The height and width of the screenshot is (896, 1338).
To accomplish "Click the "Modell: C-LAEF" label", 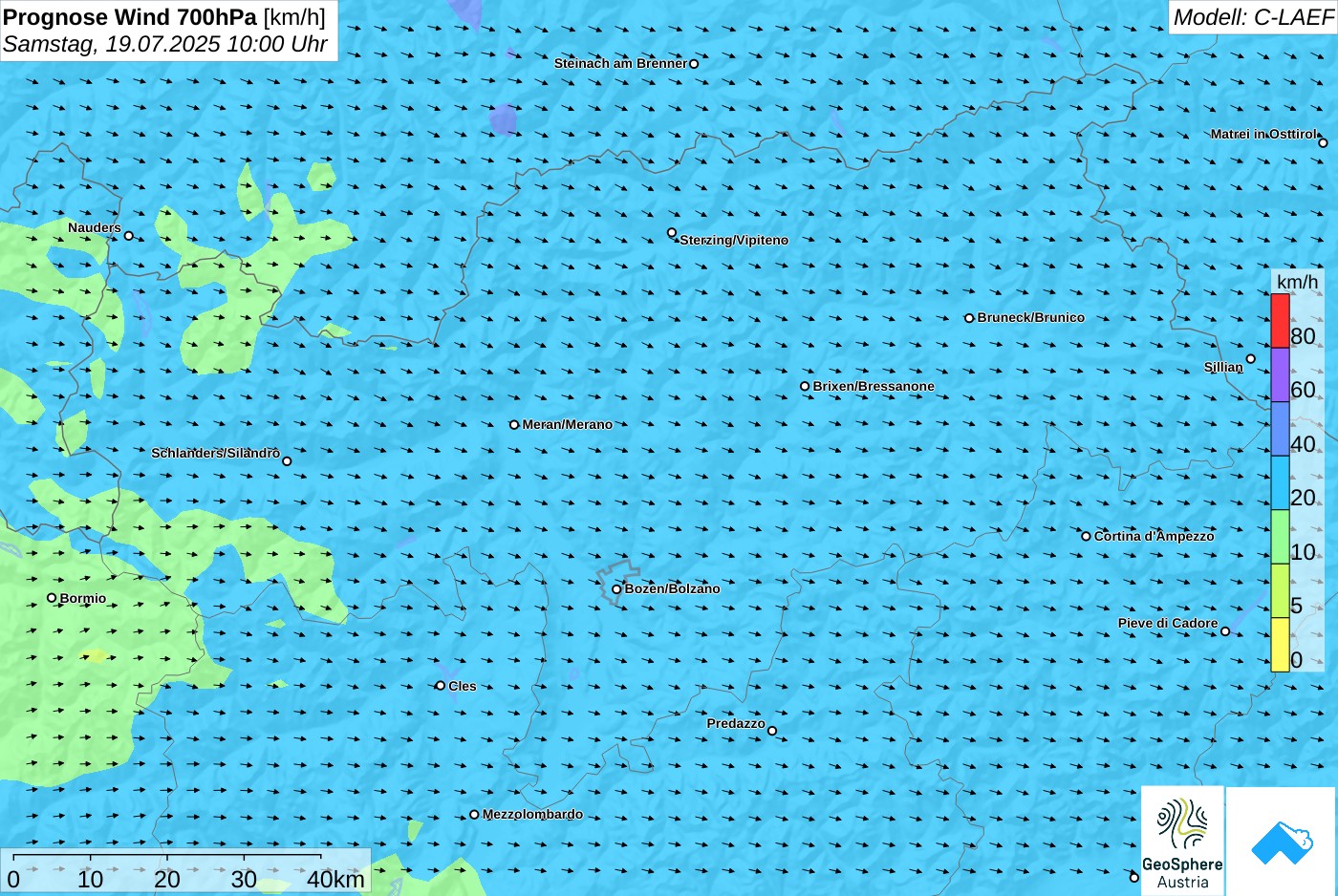I will (x=1253, y=17).
